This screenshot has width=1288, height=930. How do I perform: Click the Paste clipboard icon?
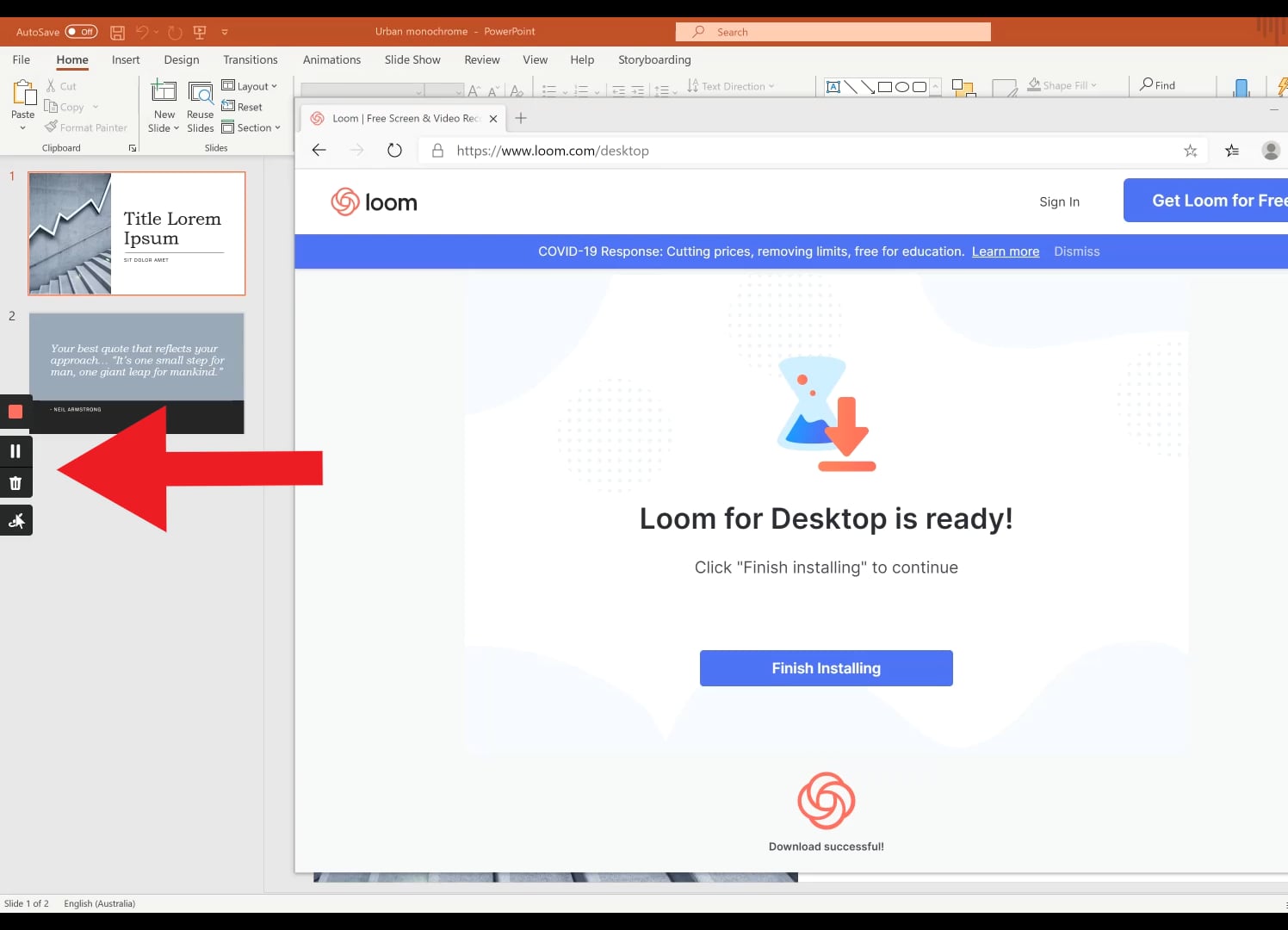pos(23,93)
